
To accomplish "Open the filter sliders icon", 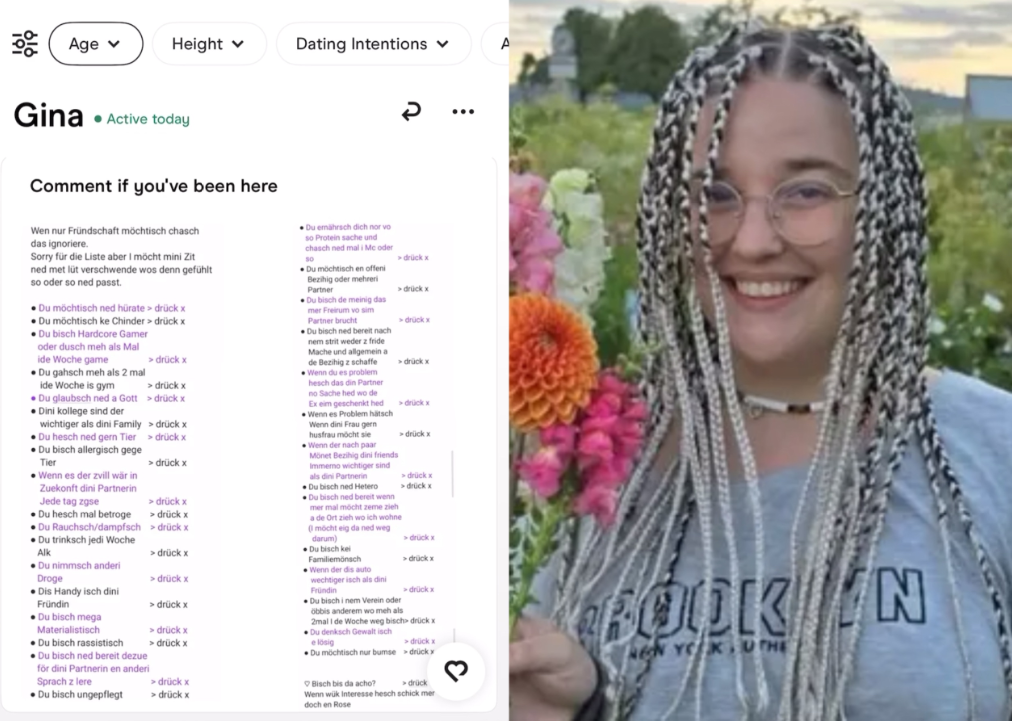I will coord(25,44).
